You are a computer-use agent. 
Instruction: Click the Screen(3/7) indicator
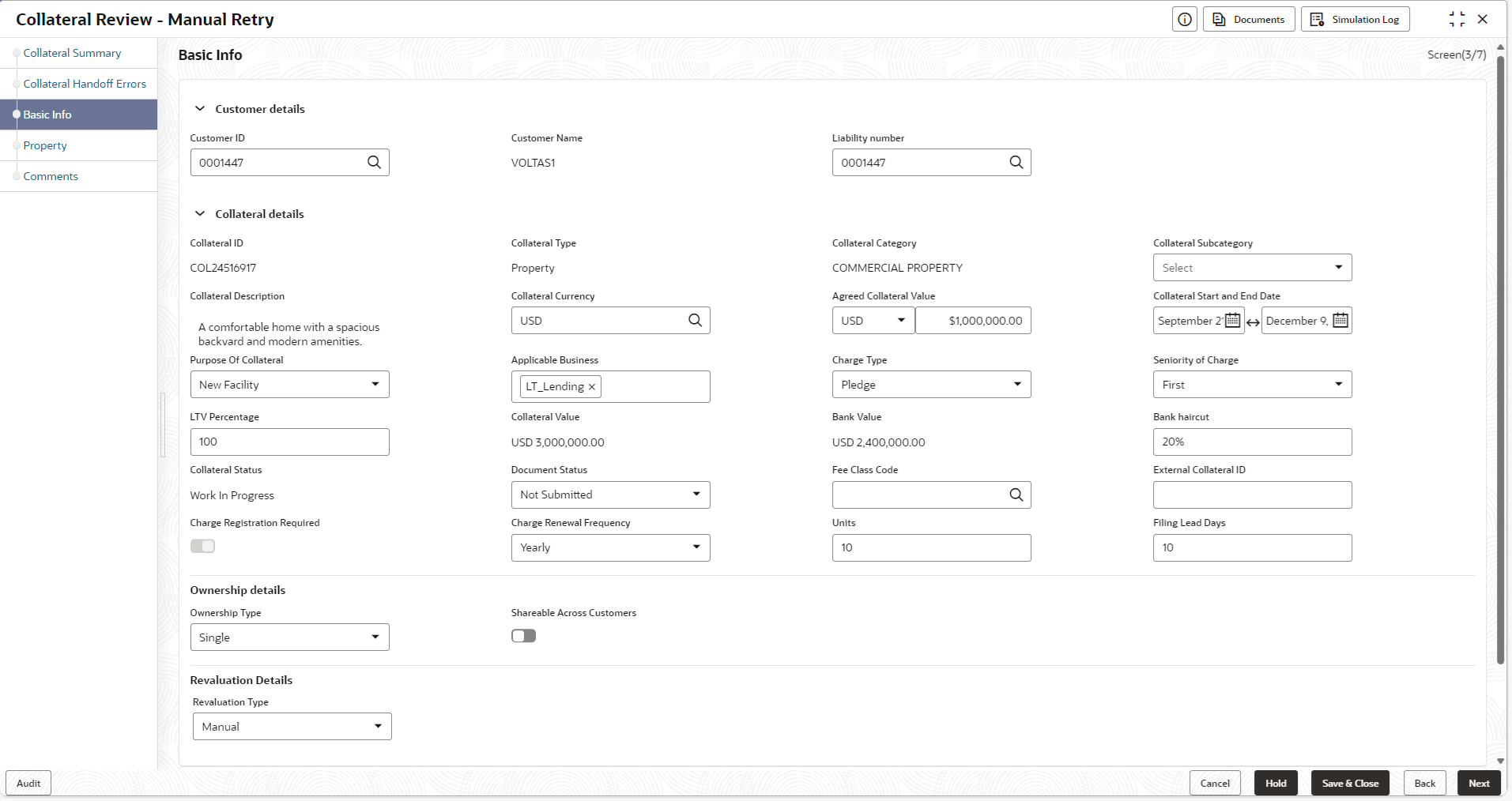click(1457, 55)
